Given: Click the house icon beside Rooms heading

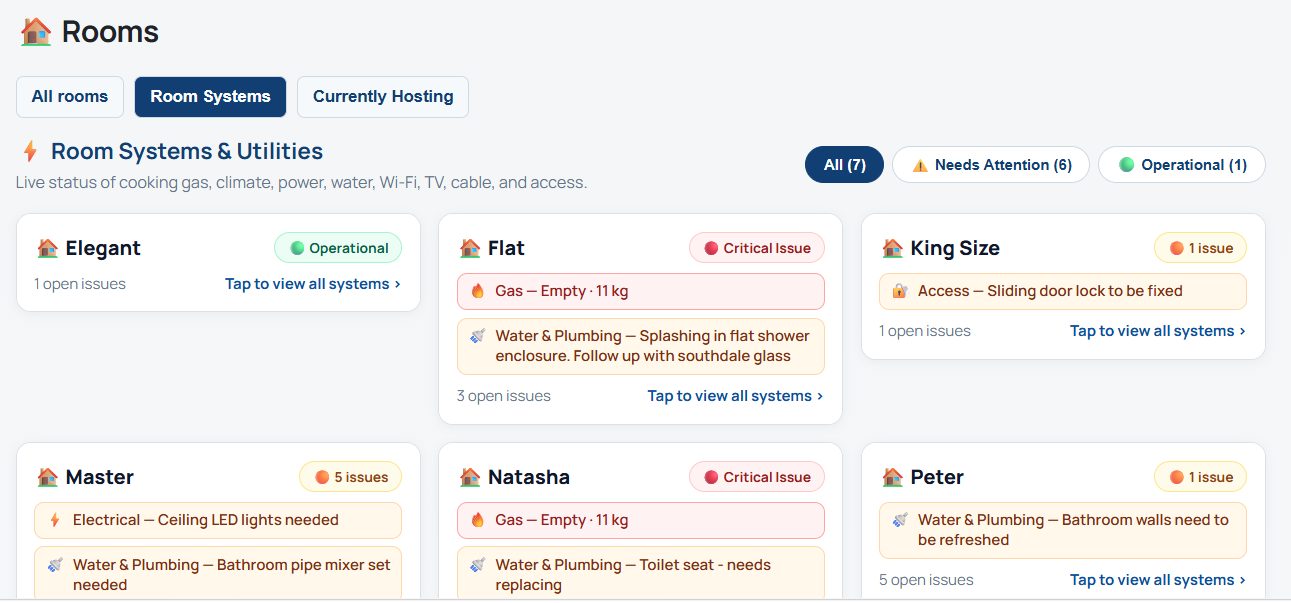Looking at the screenshot, I should (36, 31).
